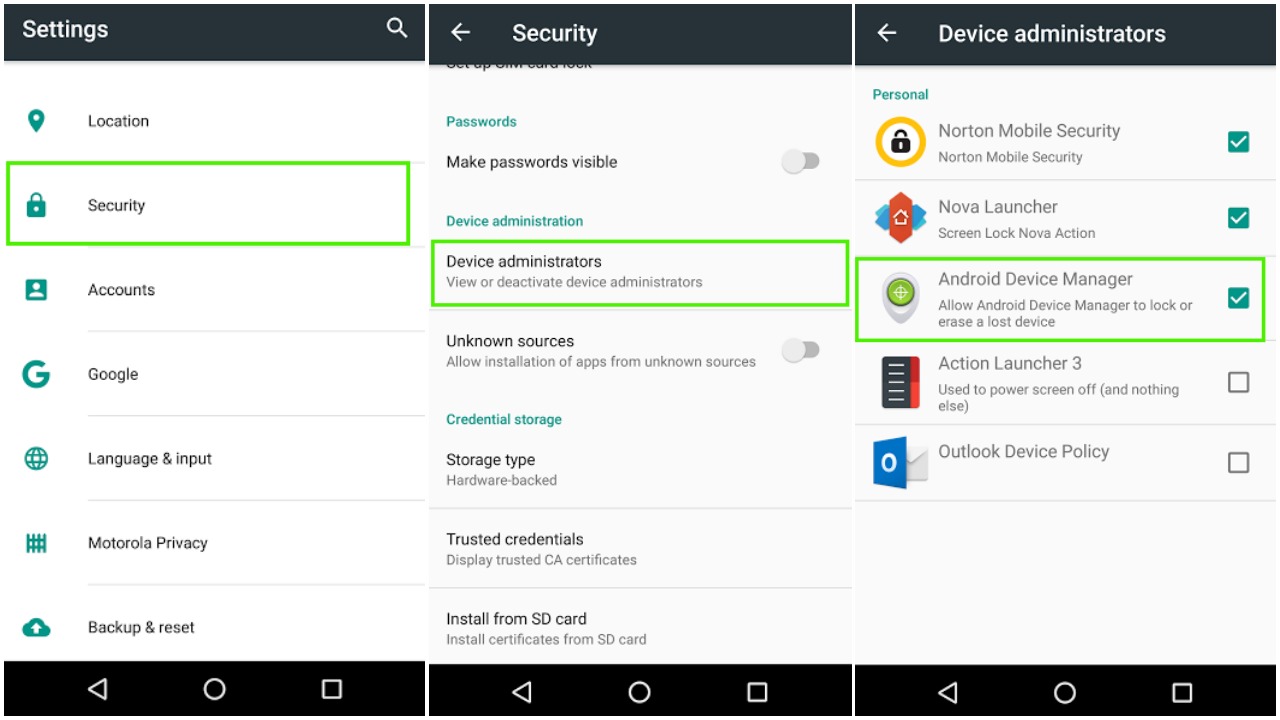Tap the Norton Mobile Security app icon
Screen dimensions: 1280x720
(x=900, y=142)
